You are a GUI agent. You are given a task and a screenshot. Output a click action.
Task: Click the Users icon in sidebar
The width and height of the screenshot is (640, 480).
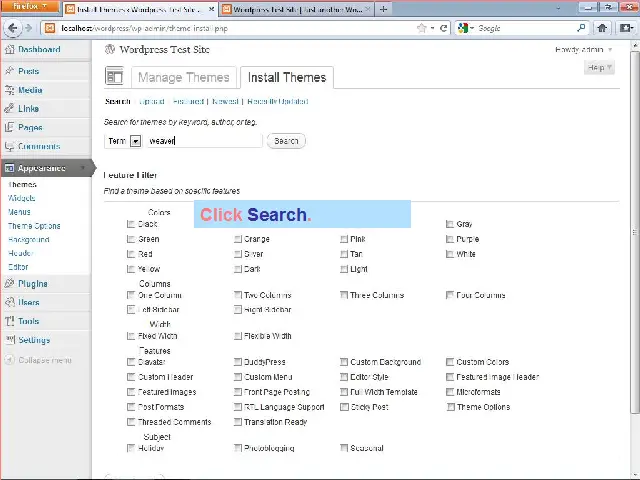point(9,302)
